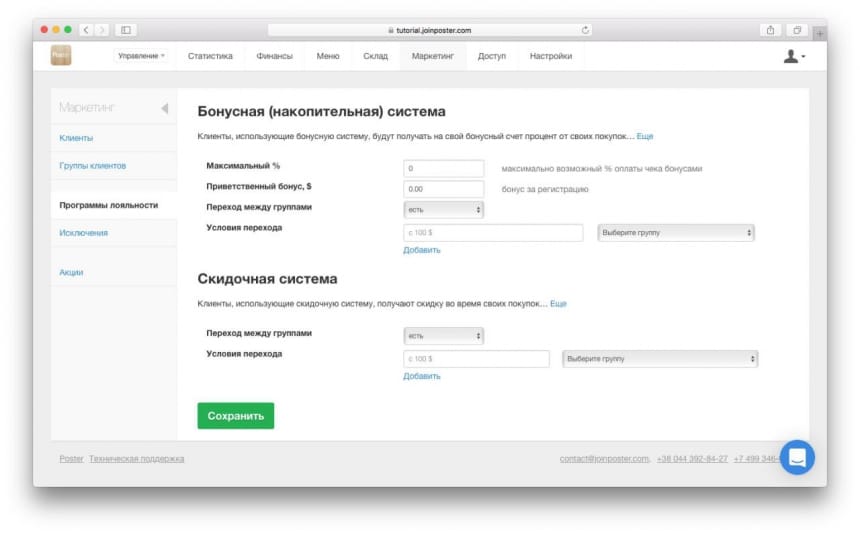Screen dimensions: 860x534
Task: Open the Управление dropdown menu
Action: pos(141,56)
